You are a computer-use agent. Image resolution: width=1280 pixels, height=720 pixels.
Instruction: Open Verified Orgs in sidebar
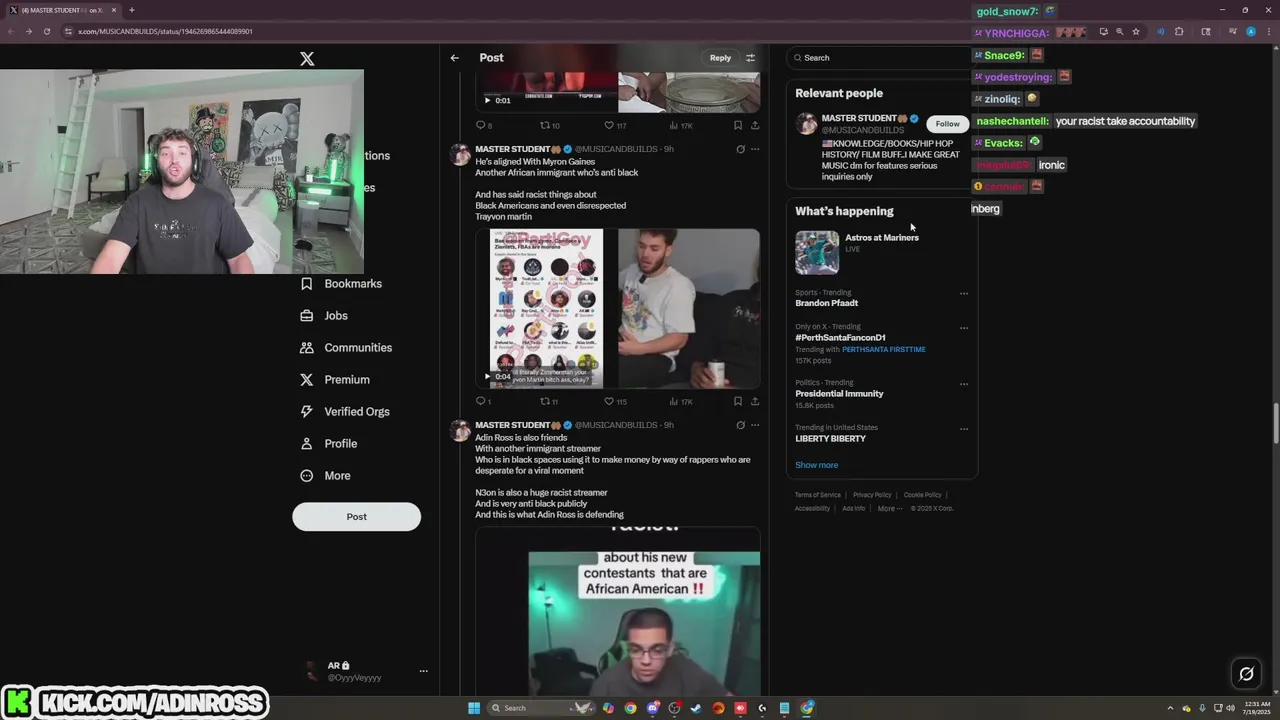[x=344, y=412]
